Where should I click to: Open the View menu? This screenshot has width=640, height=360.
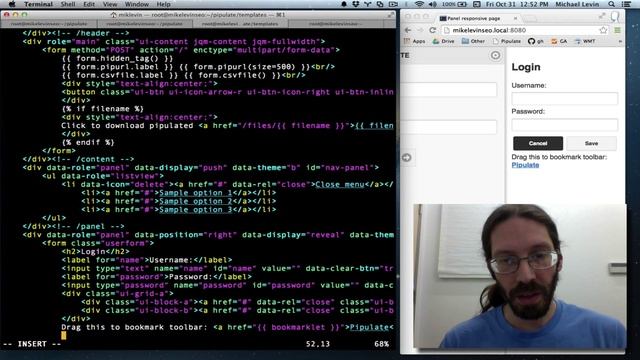pos(110,4)
